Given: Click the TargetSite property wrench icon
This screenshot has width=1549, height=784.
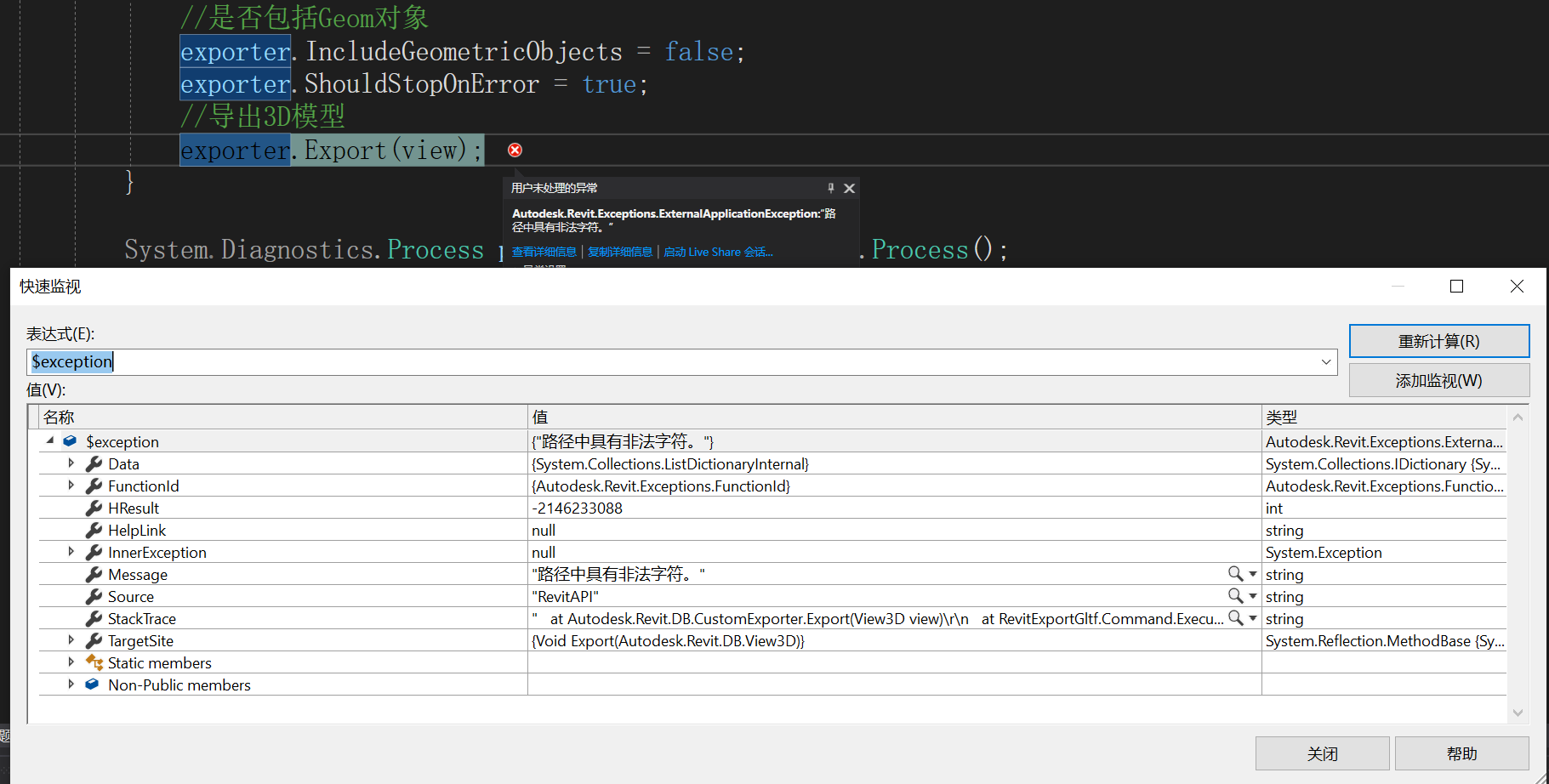Looking at the screenshot, I should (94, 640).
